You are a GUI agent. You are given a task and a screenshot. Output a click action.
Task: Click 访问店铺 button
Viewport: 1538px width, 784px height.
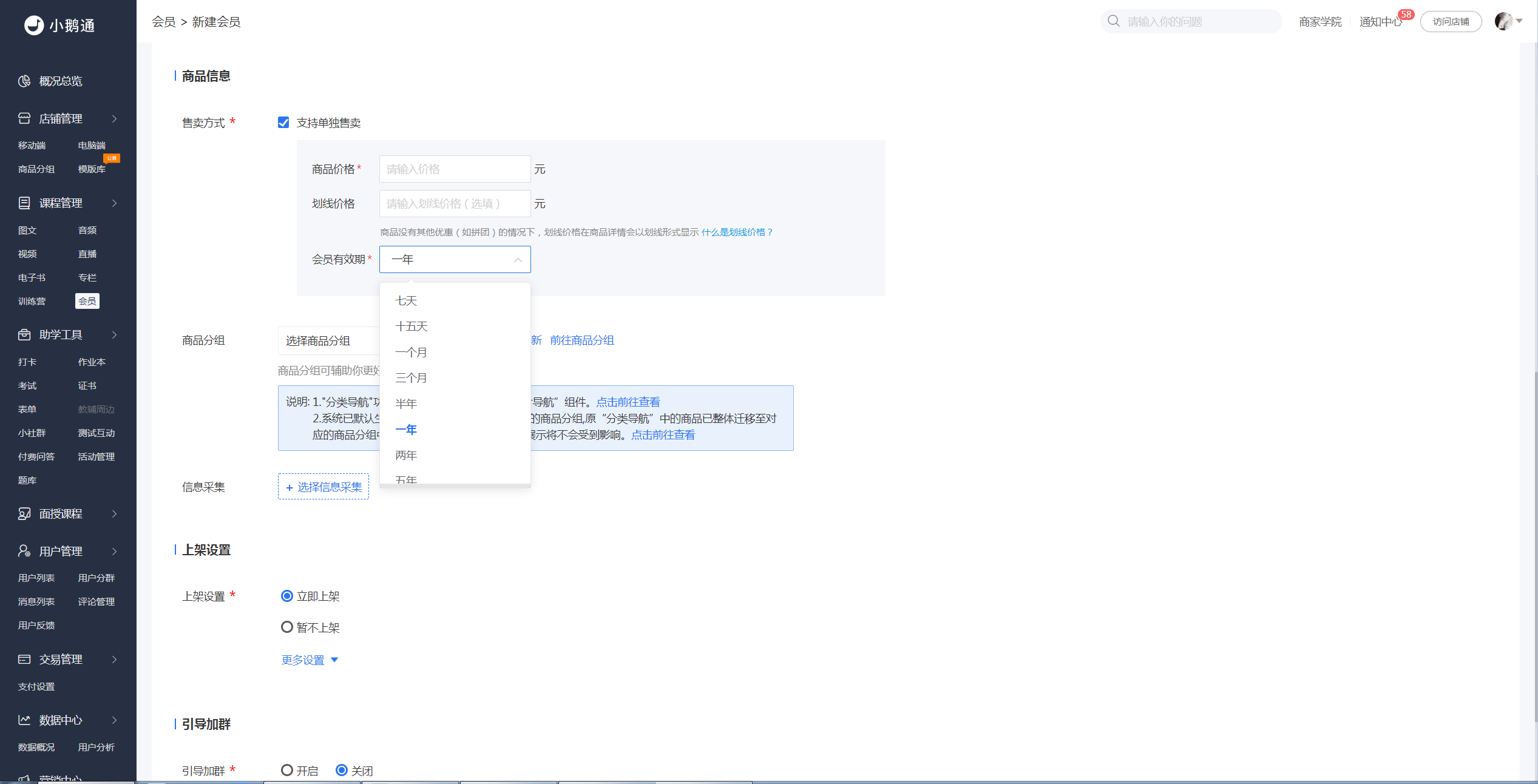click(1451, 21)
